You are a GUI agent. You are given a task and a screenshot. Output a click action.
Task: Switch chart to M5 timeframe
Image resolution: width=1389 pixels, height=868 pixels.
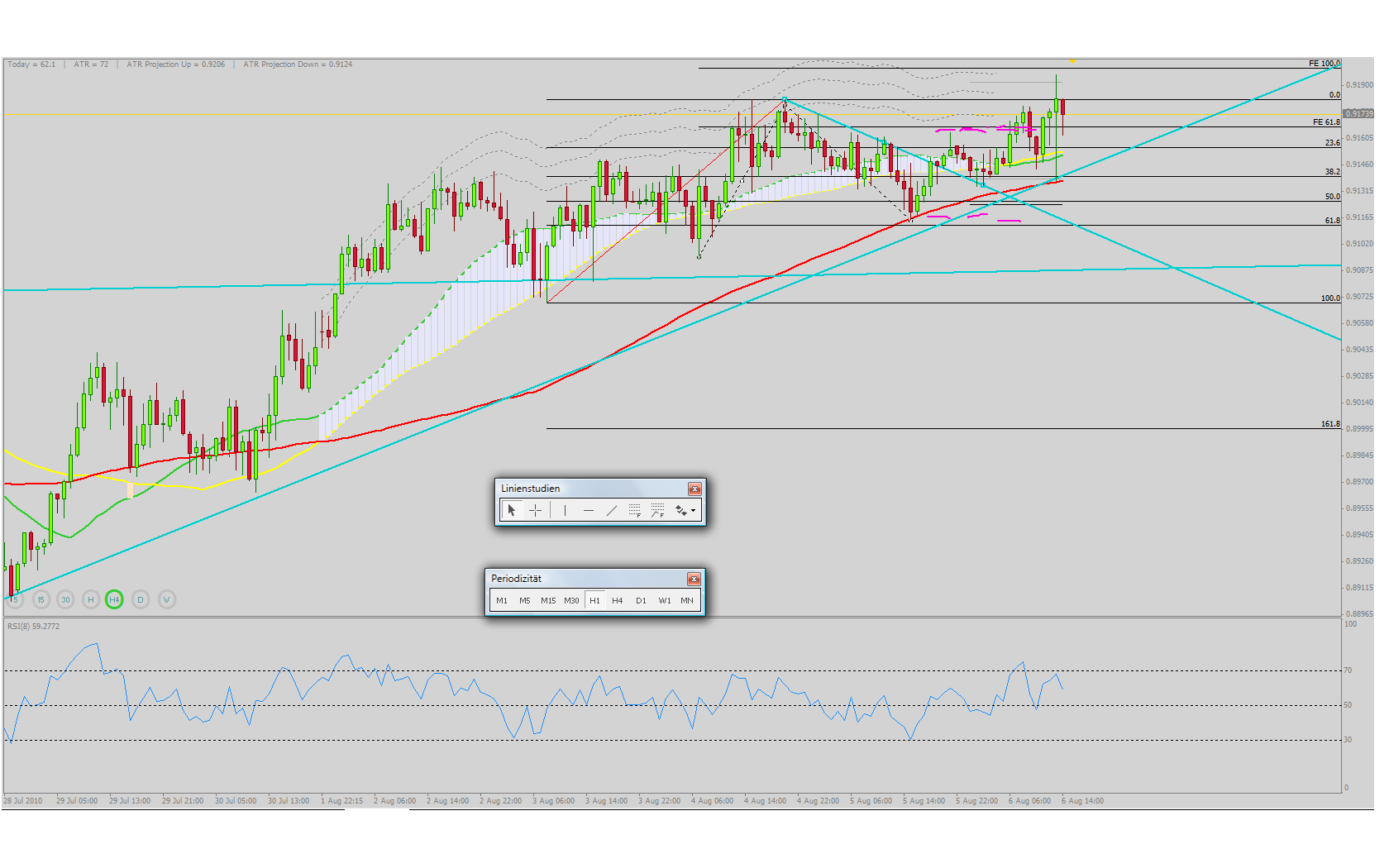(525, 600)
